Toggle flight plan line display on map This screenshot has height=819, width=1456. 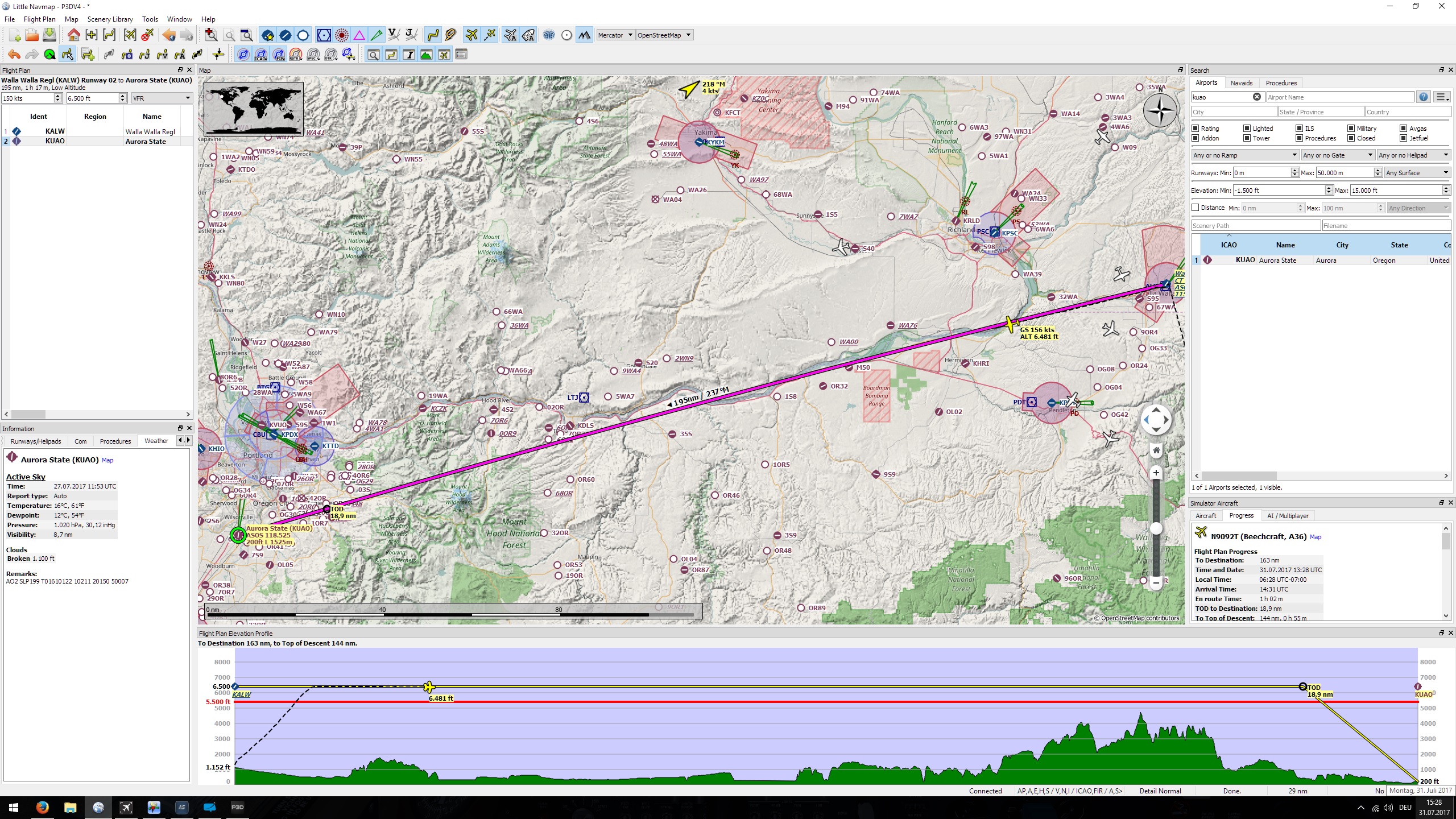point(433,35)
